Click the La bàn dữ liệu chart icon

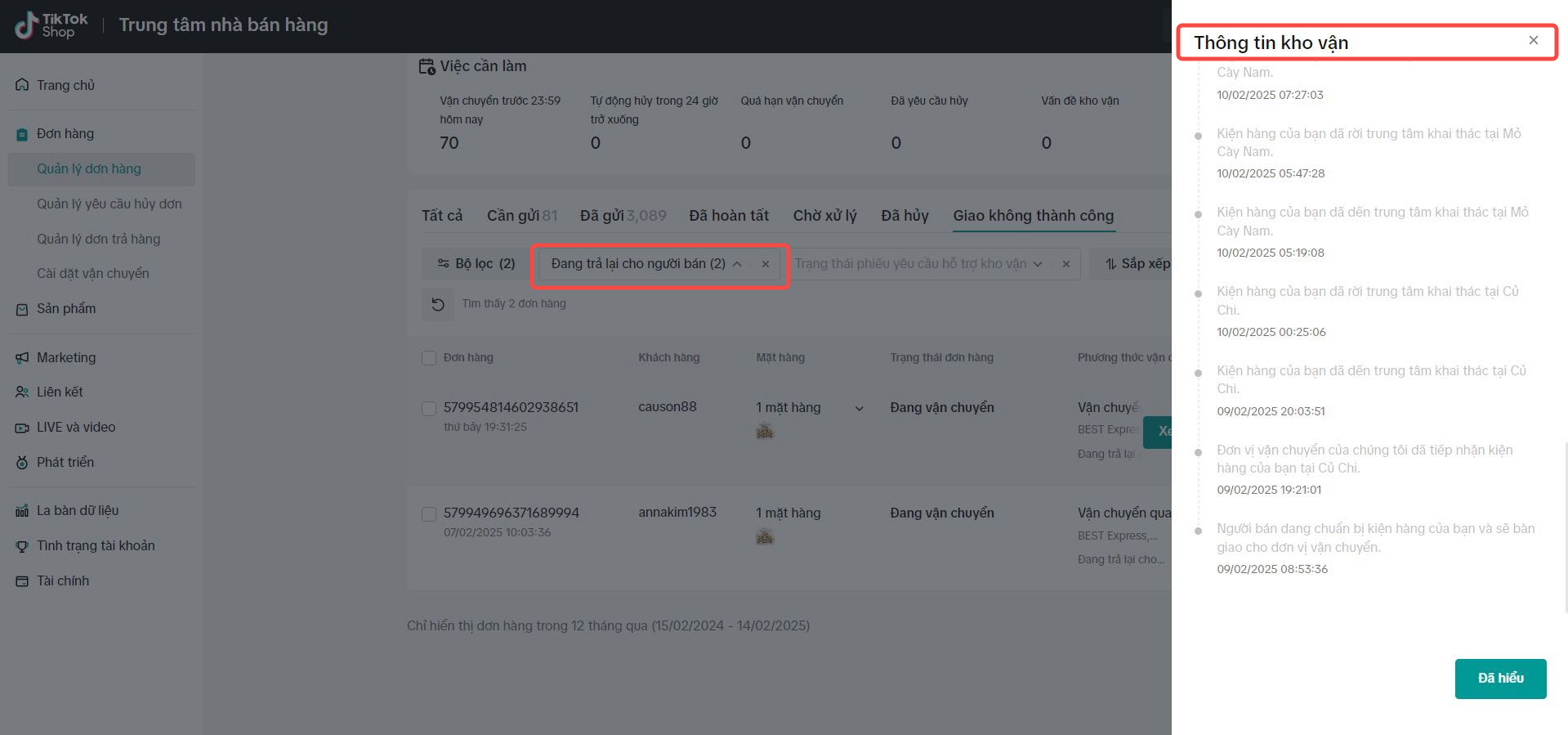pos(22,511)
